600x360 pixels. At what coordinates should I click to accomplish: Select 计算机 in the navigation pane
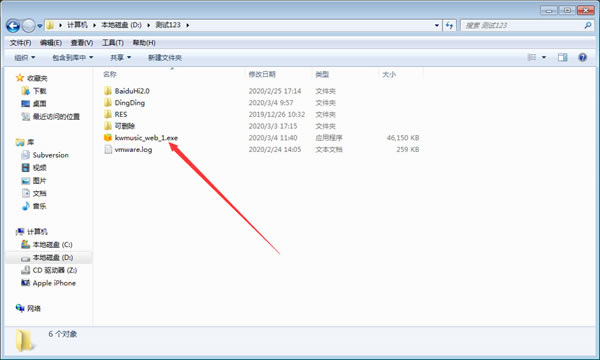[37, 232]
